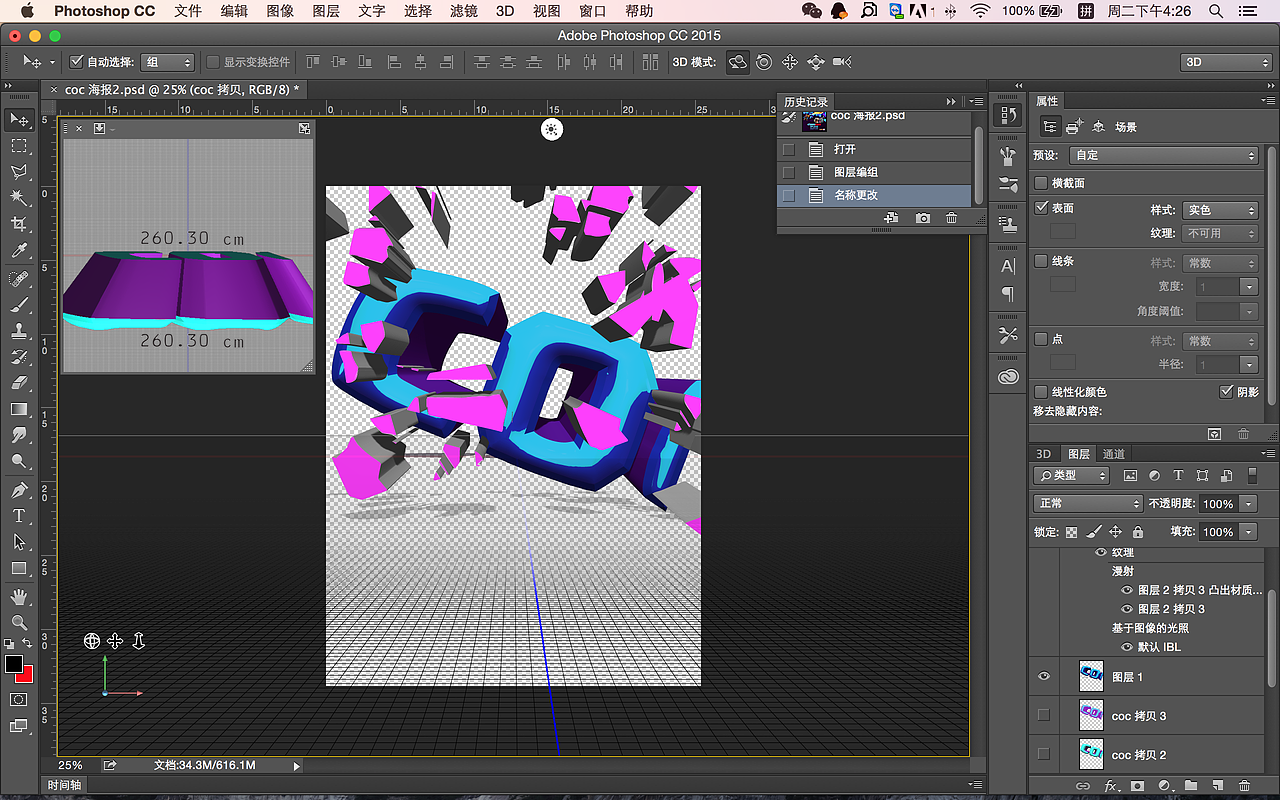1280x800 pixels.
Task: Uncheck the 阴影 checkbox
Action: pos(1227,392)
